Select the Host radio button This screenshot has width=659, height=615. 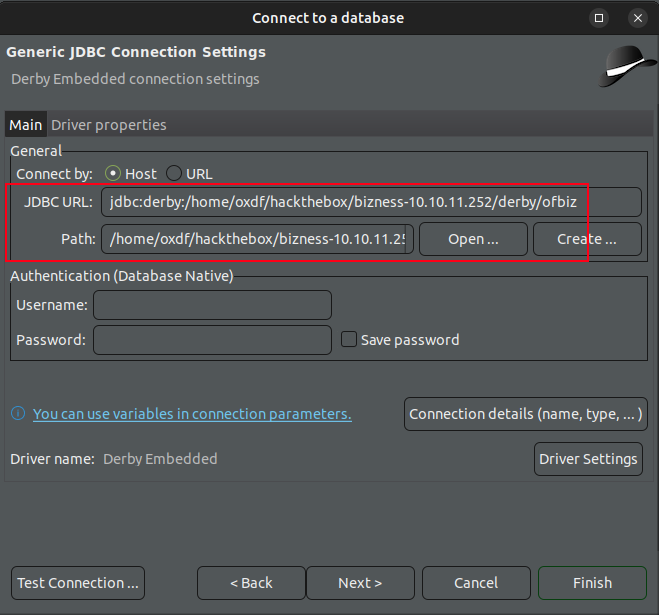[x=114, y=173]
